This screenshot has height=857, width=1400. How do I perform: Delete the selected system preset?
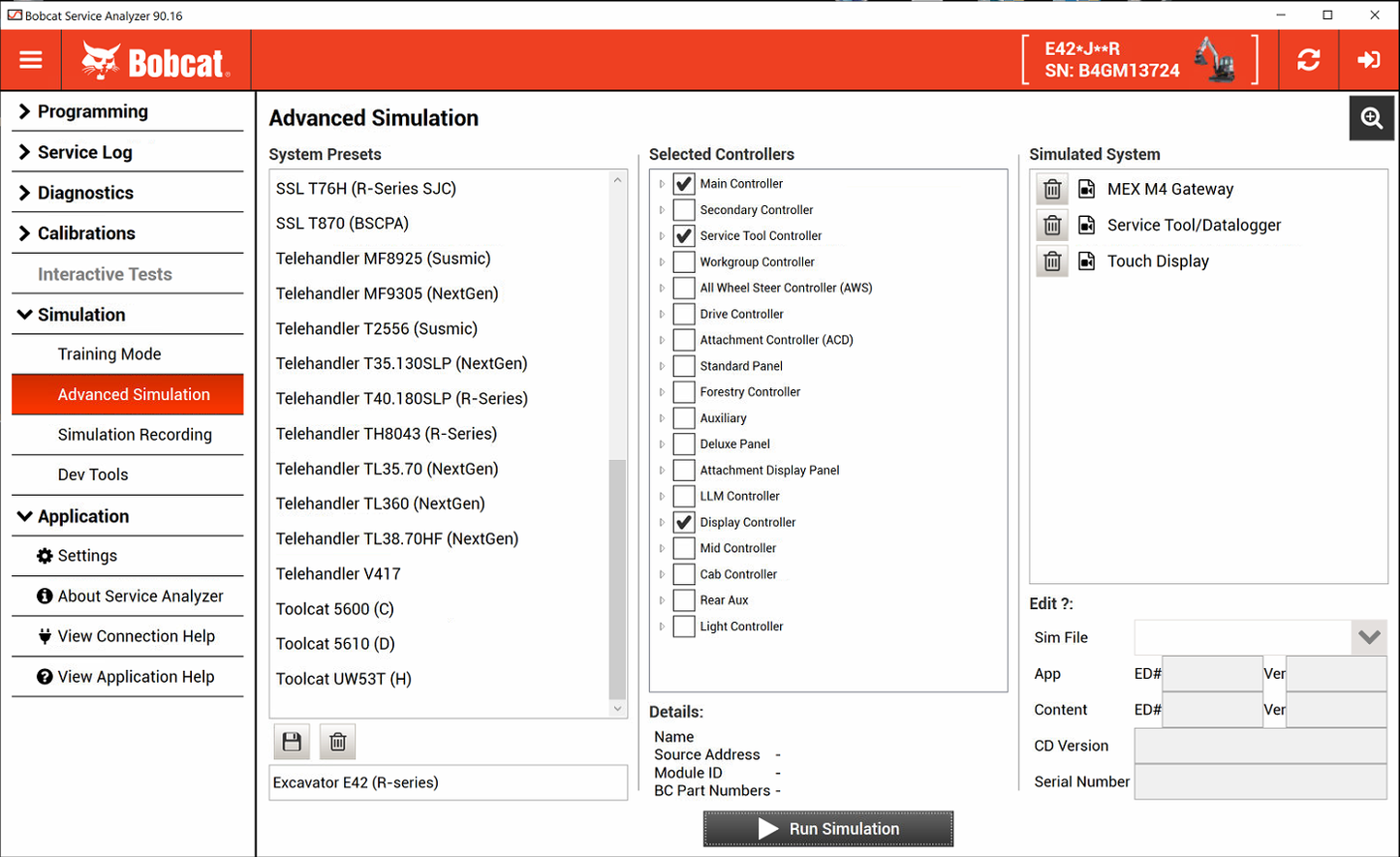[337, 741]
